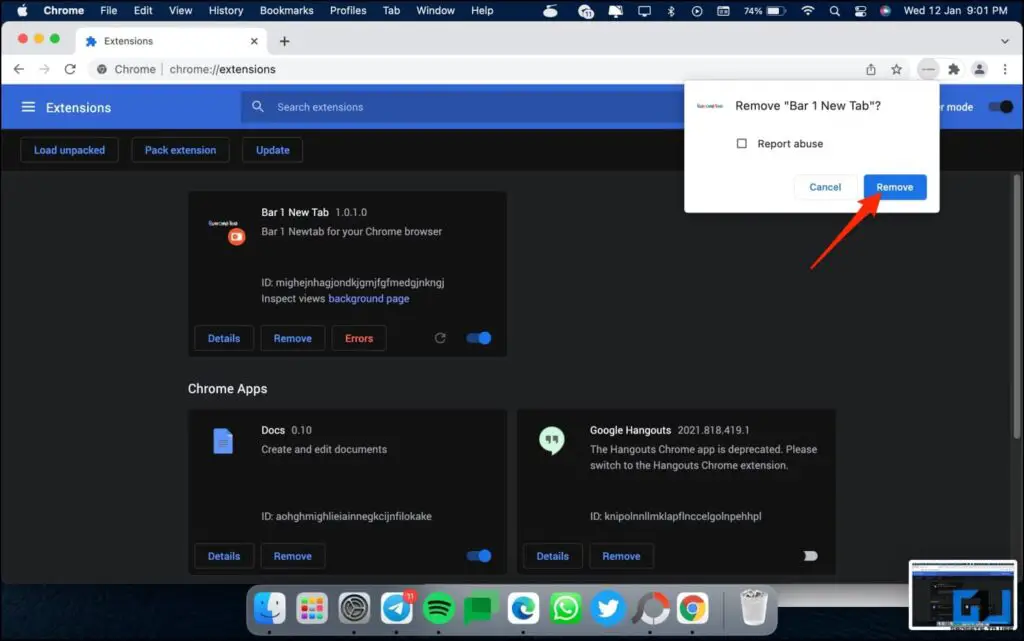Open Google Chrome from the Dock
Image resolution: width=1024 pixels, height=641 pixels.
tap(692, 608)
